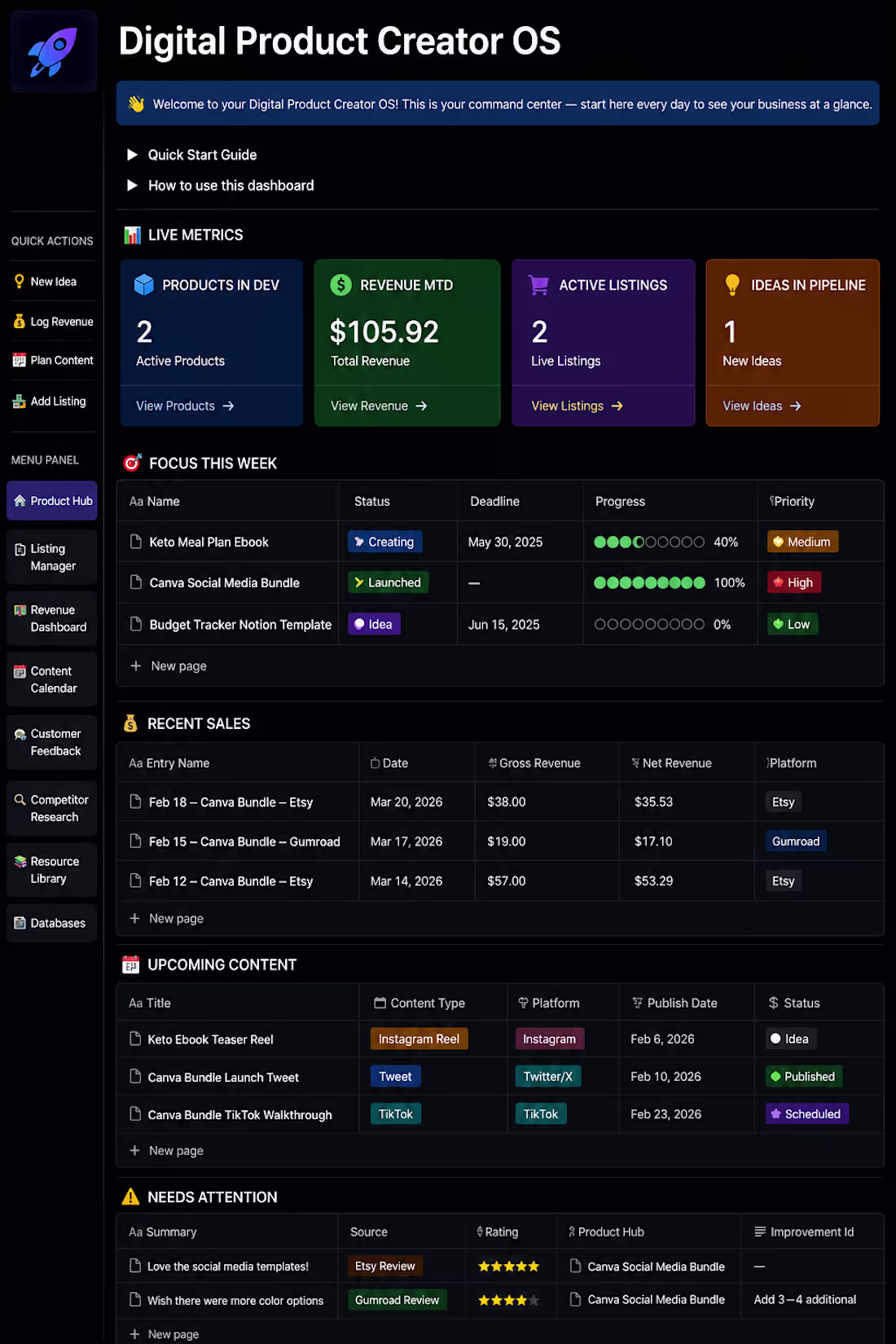Click the money bag Log Revenue icon
This screenshot has height=1344, width=896.
tap(20, 322)
